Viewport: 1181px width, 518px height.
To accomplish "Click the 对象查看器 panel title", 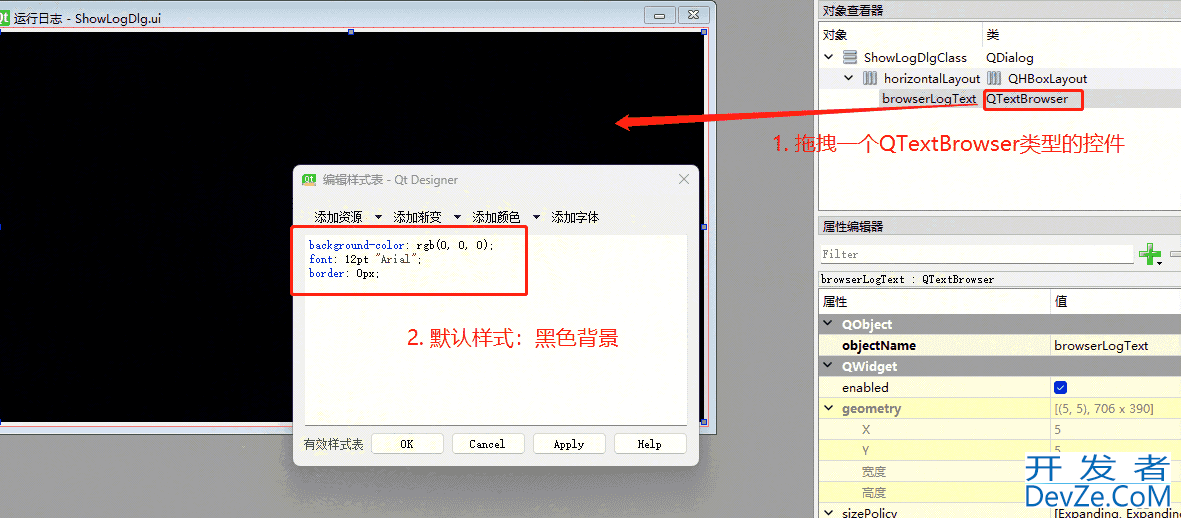I will pos(853,11).
